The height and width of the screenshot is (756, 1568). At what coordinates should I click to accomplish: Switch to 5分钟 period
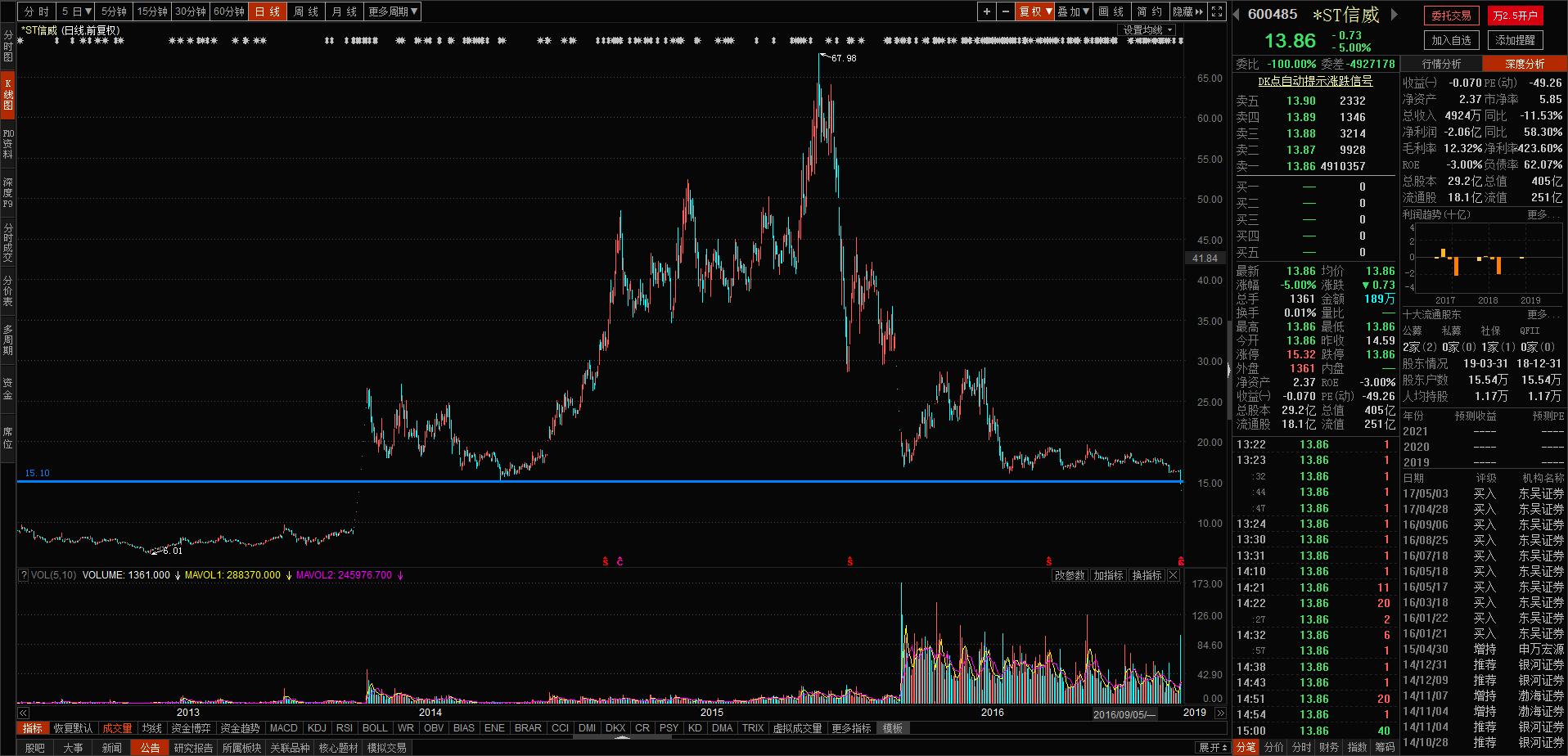pos(115,11)
